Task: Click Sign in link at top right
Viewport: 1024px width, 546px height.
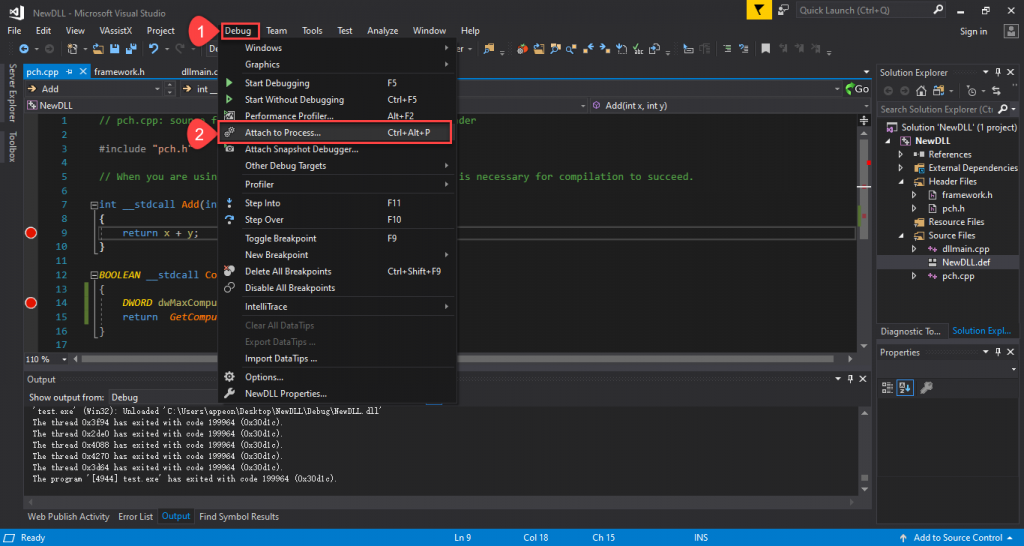Action: [972, 31]
